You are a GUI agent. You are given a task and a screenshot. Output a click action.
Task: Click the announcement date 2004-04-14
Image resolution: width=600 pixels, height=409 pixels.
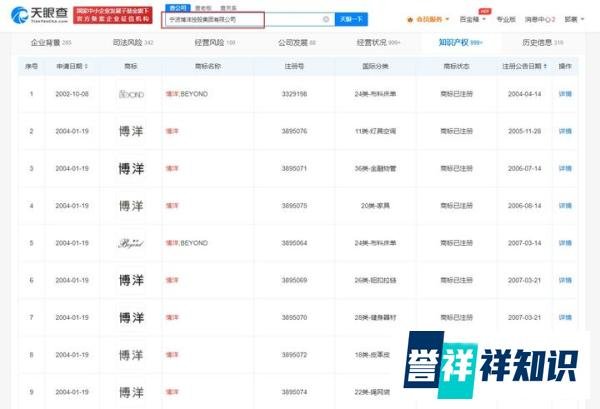524,94
